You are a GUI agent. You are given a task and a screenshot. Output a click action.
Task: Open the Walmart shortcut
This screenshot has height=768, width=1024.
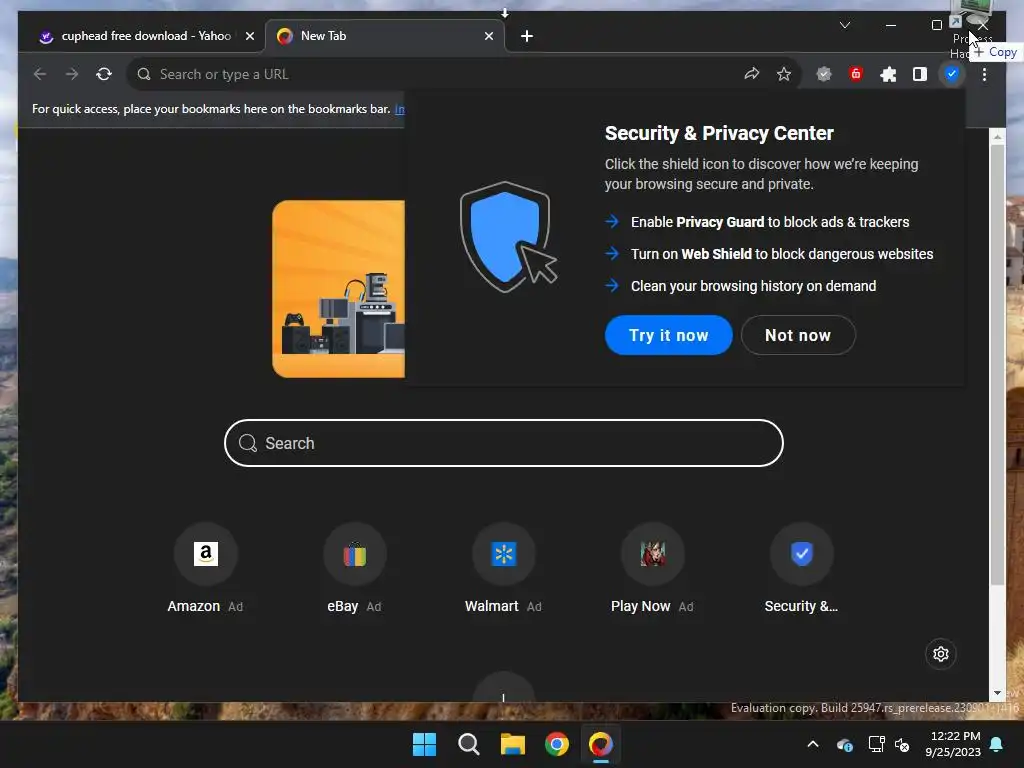coord(504,568)
